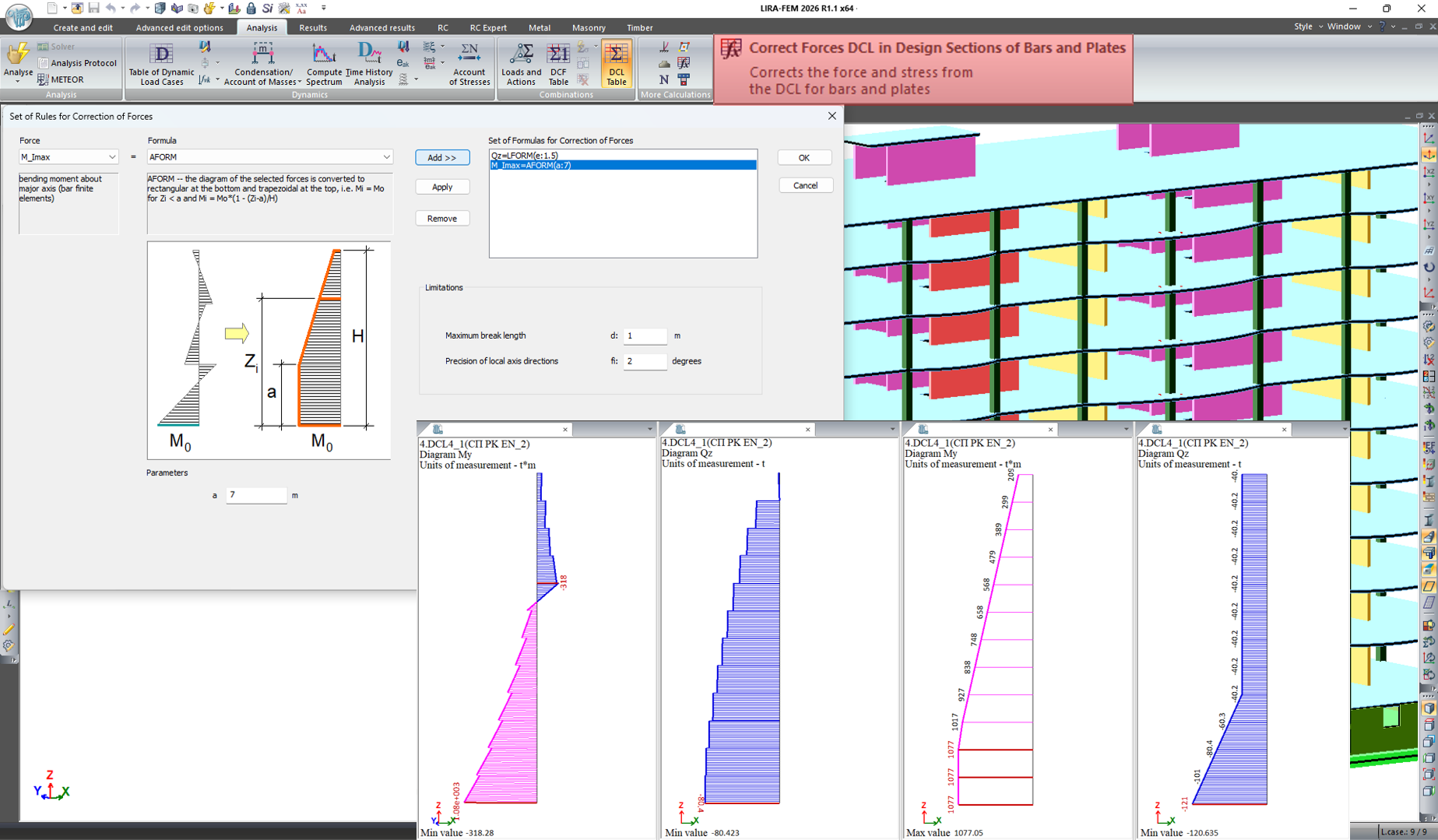
Task: Open Condensation/Account of Masses
Action: click(262, 64)
